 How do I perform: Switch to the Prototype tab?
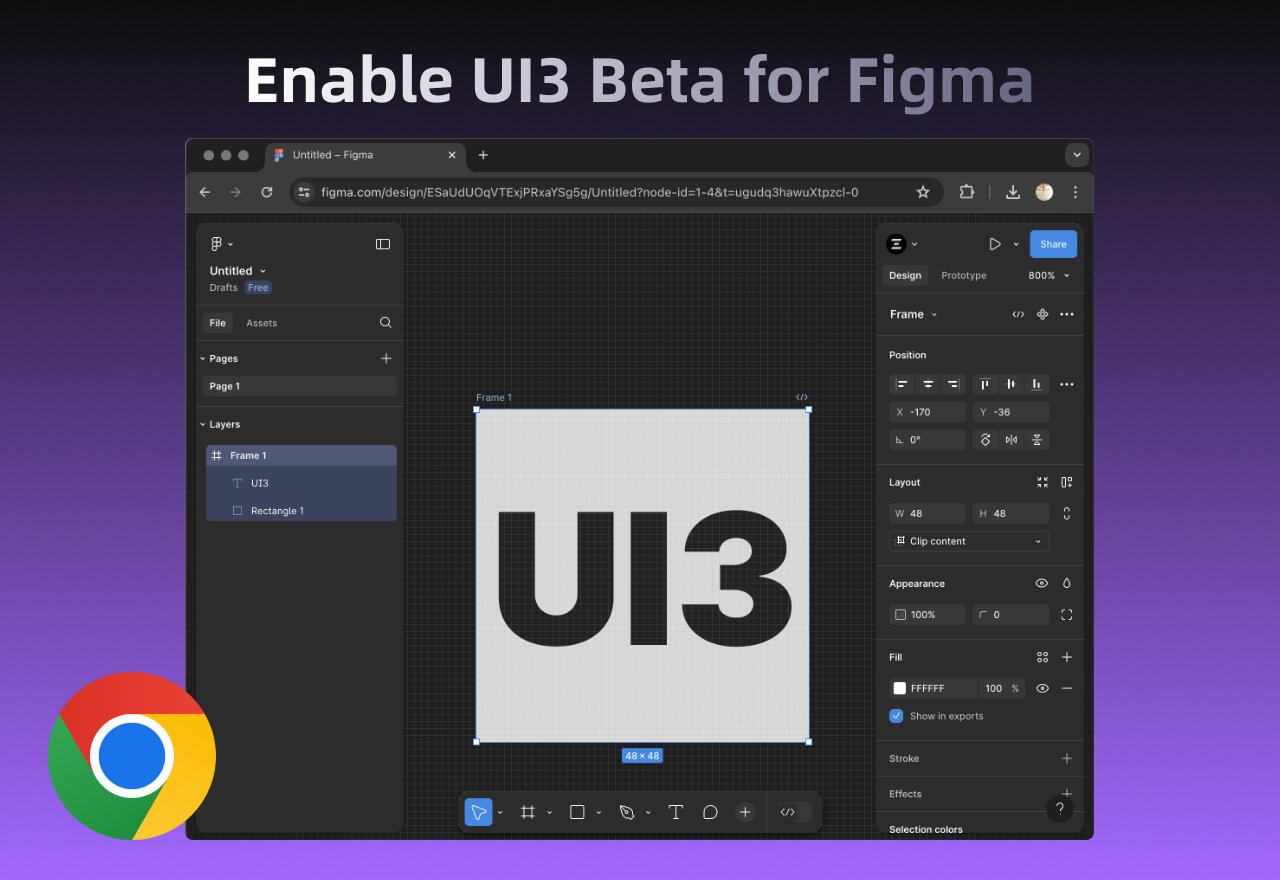(963, 275)
